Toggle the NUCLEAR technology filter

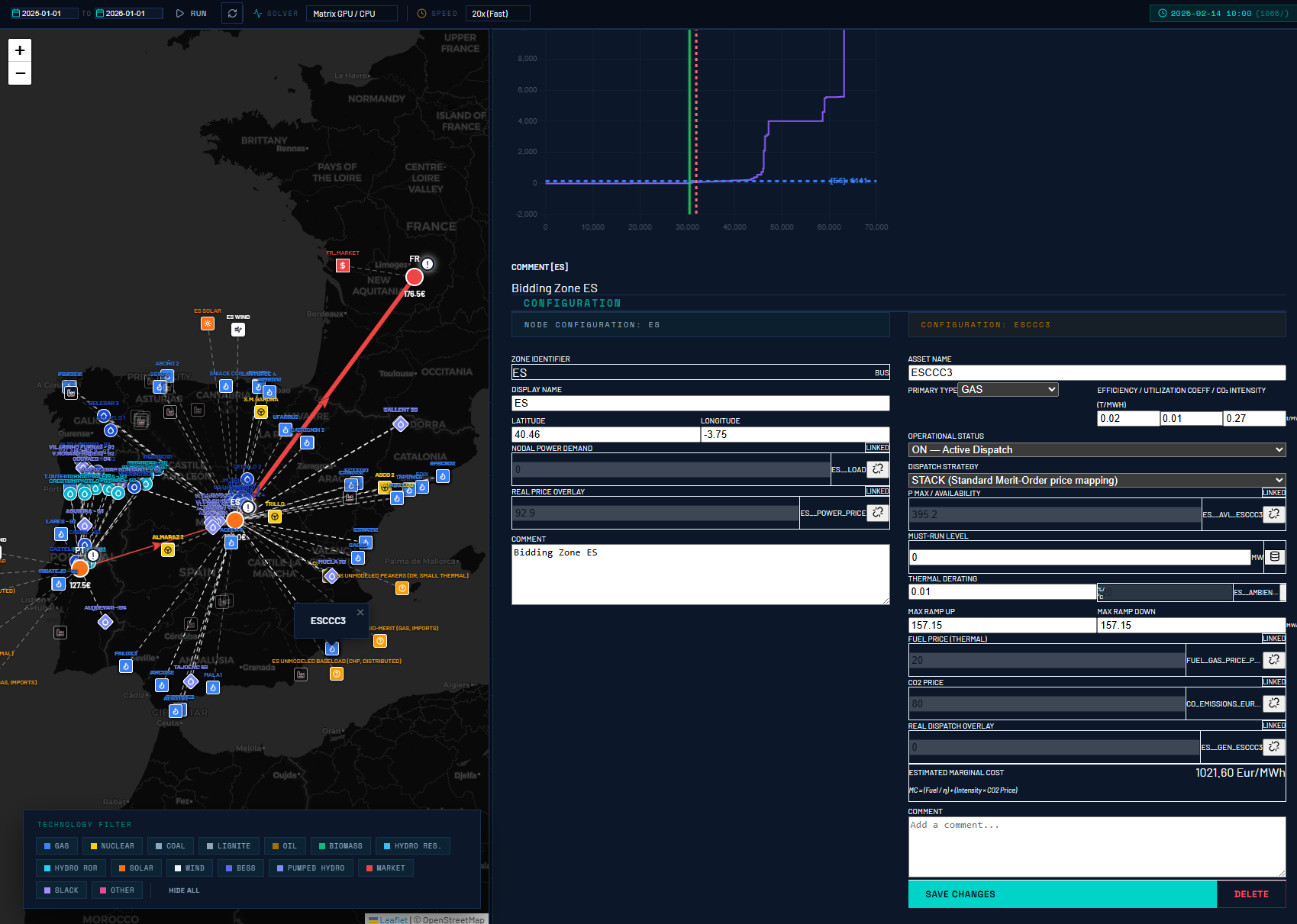(x=112, y=845)
